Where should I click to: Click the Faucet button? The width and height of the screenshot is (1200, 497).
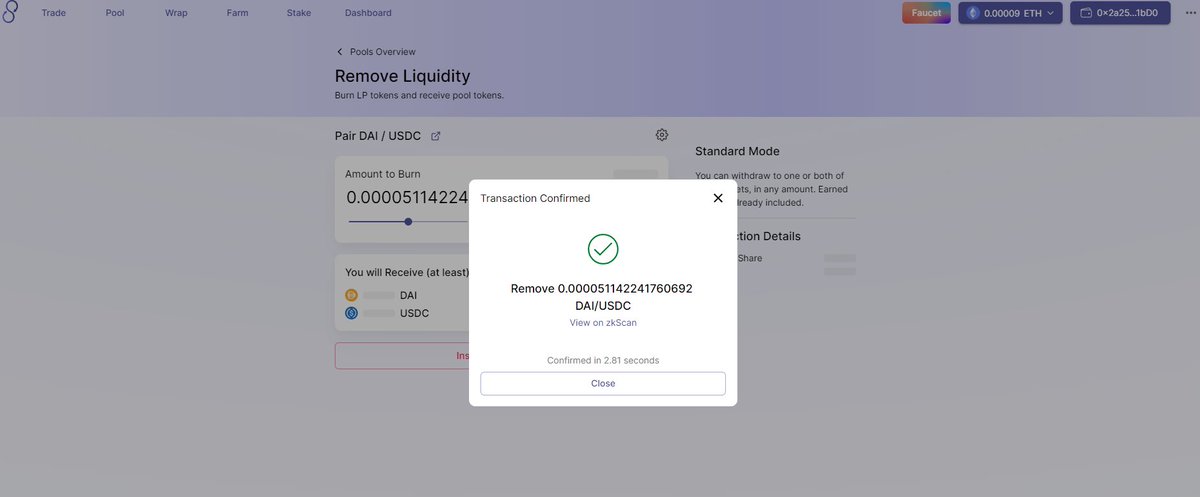926,13
